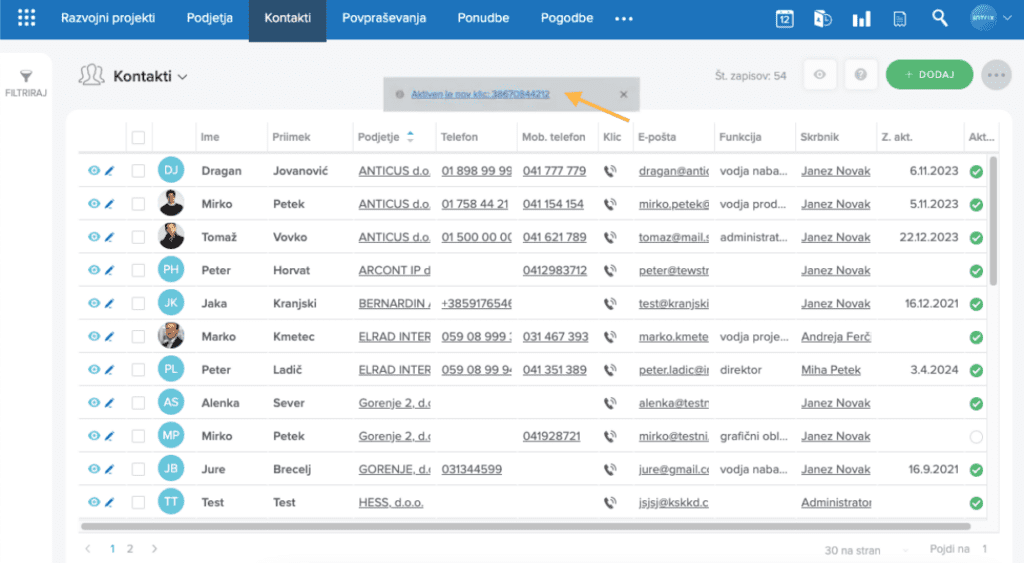The height and width of the screenshot is (563, 1024).
Task: Expand the overflow dots in navigation bar
Action: click(x=624, y=19)
